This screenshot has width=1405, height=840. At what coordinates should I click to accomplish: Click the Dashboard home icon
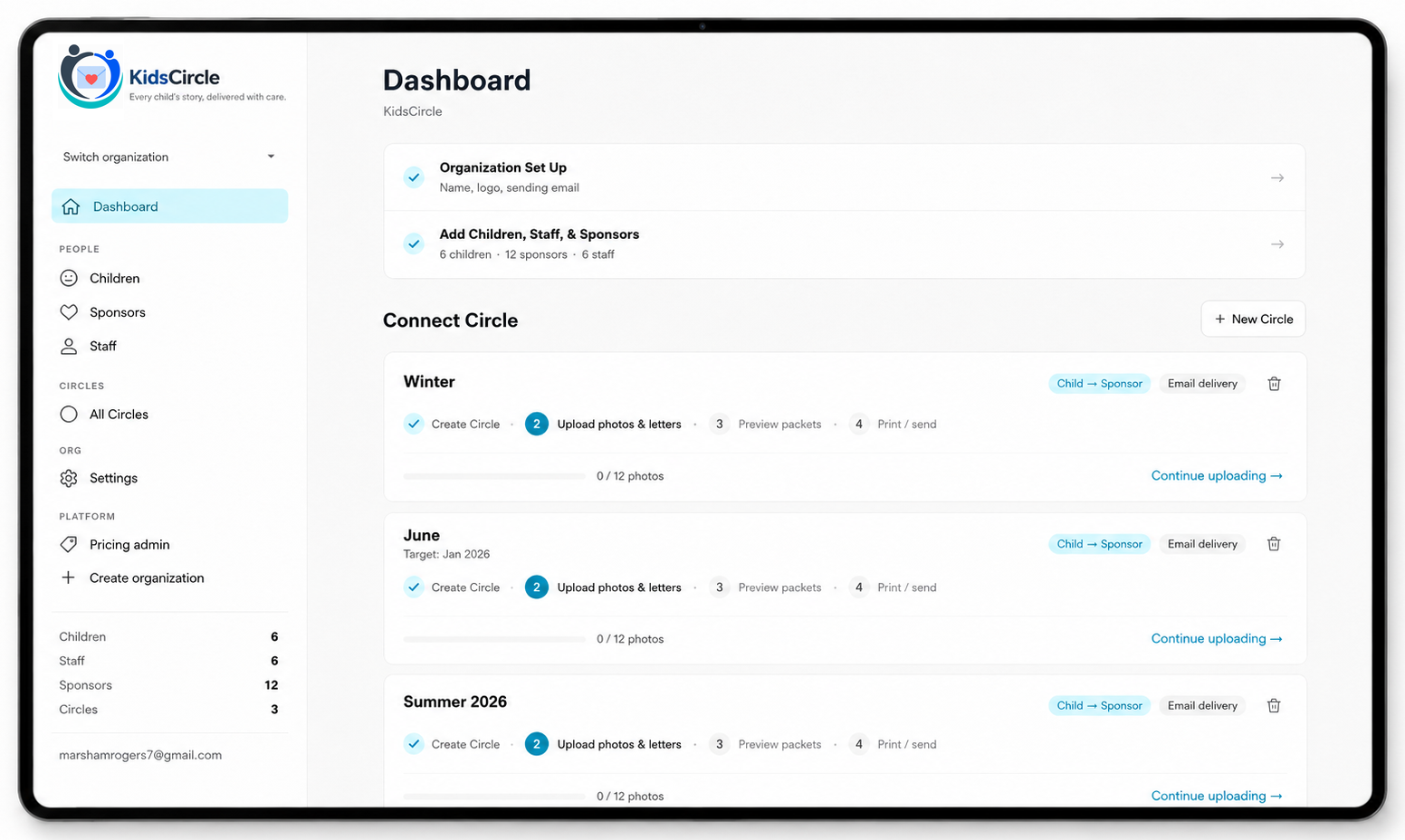point(71,206)
